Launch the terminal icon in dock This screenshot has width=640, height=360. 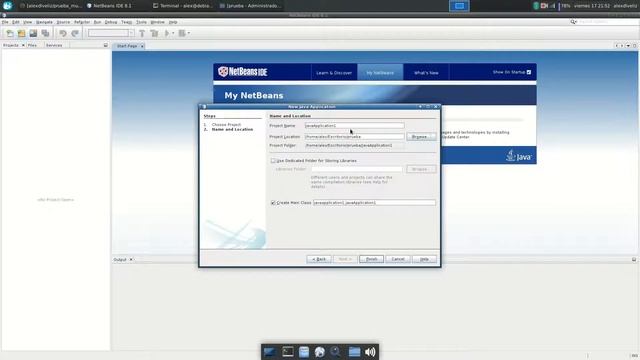tap(288, 352)
